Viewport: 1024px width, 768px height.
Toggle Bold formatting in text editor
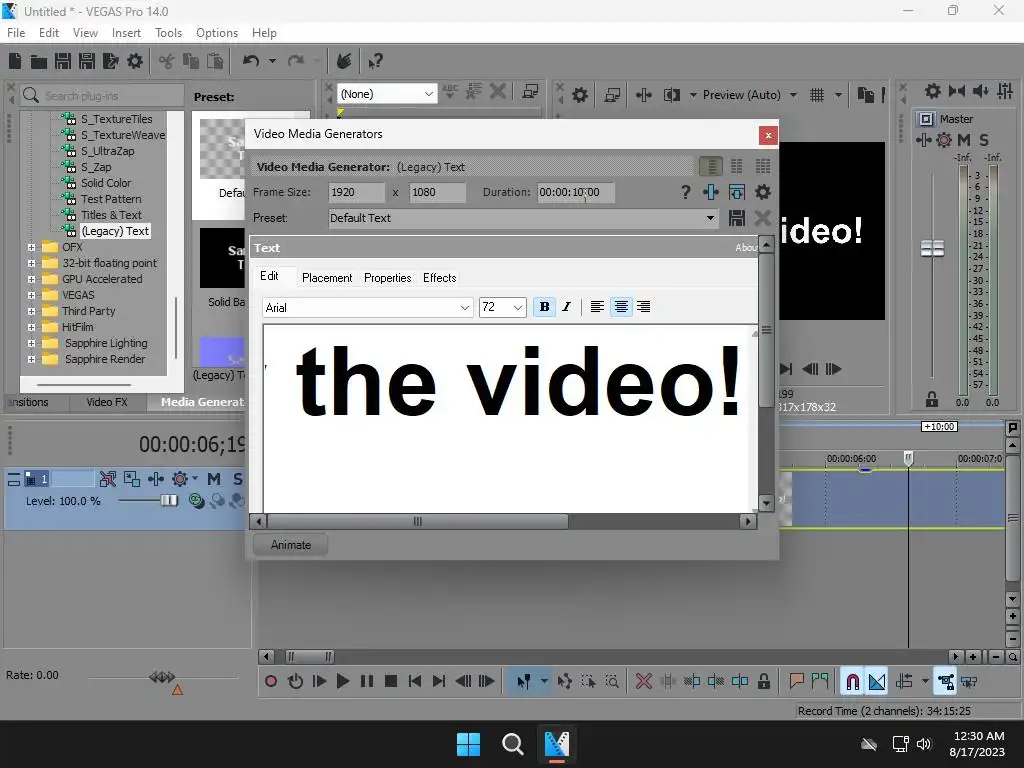544,307
